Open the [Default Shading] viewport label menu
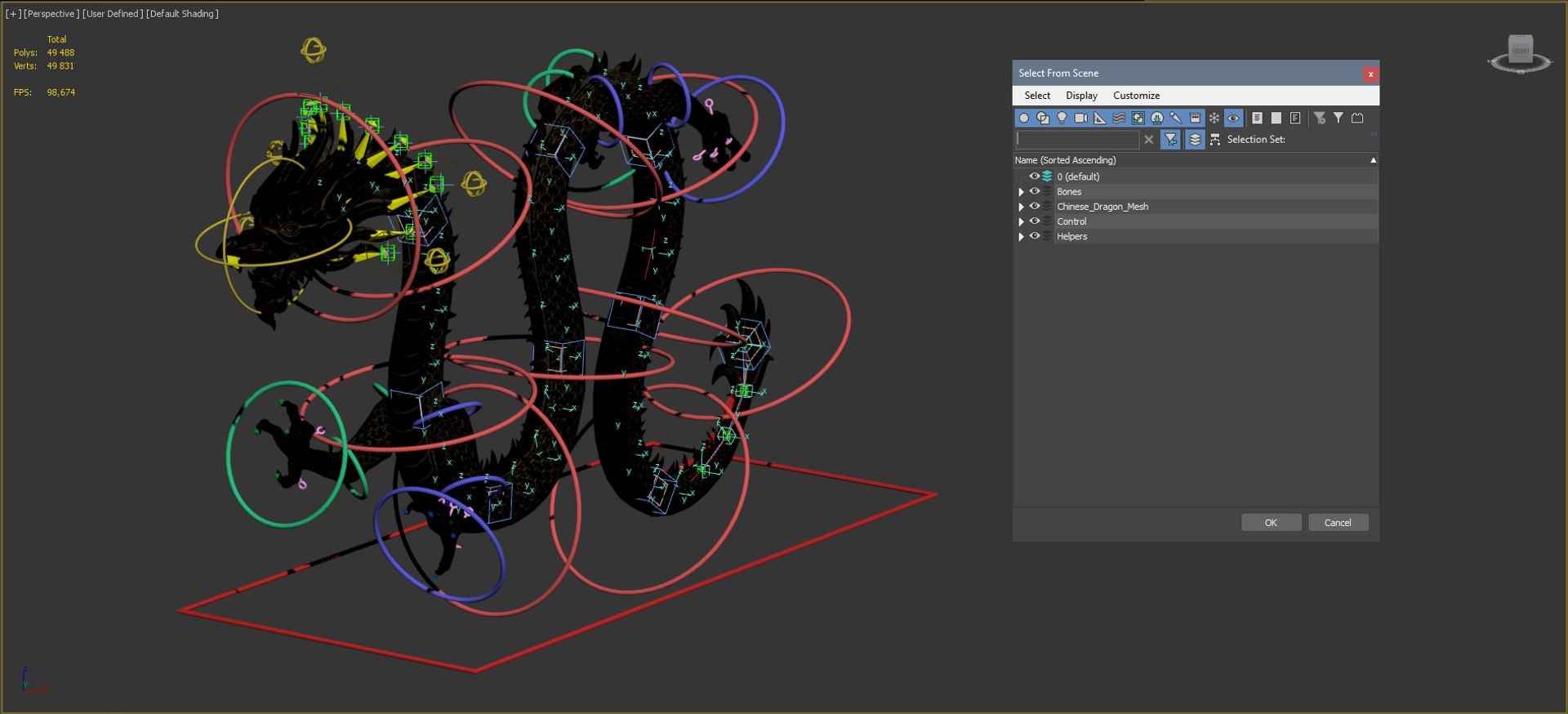The image size is (1568, 714). [182, 14]
